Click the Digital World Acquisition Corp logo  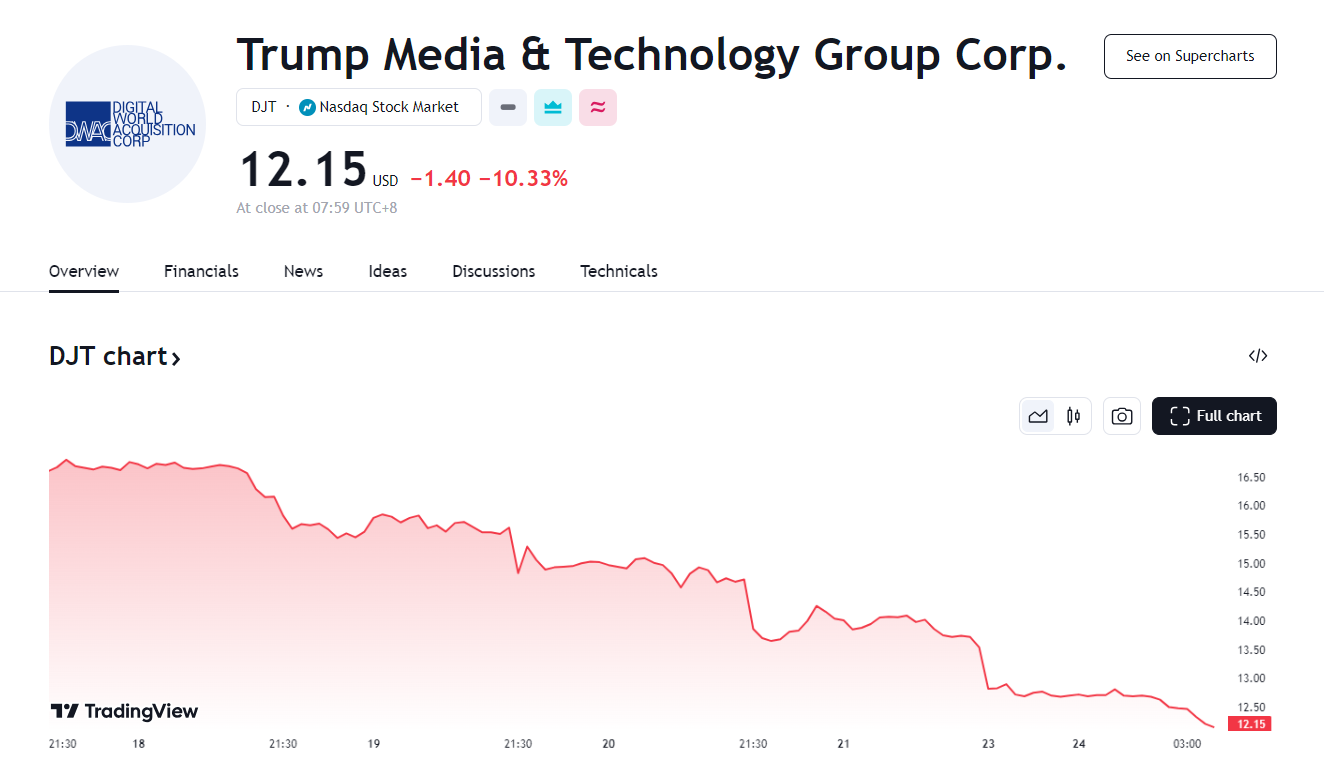pyautogui.click(x=128, y=124)
